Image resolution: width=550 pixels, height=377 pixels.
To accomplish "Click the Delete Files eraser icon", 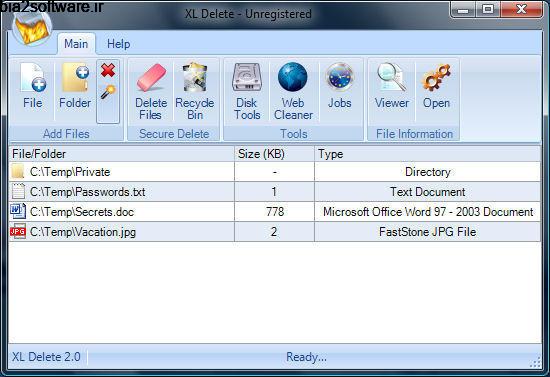I will [151, 78].
